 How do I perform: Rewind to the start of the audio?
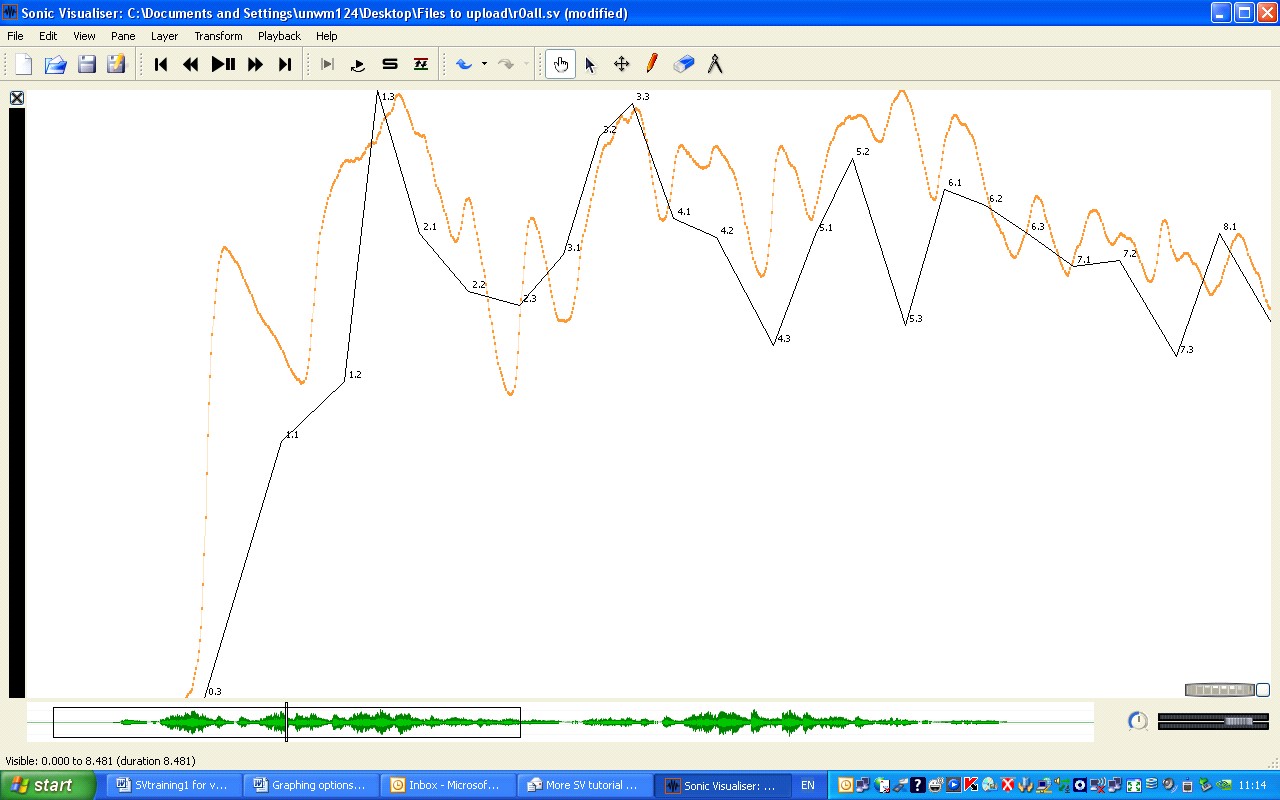point(160,64)
